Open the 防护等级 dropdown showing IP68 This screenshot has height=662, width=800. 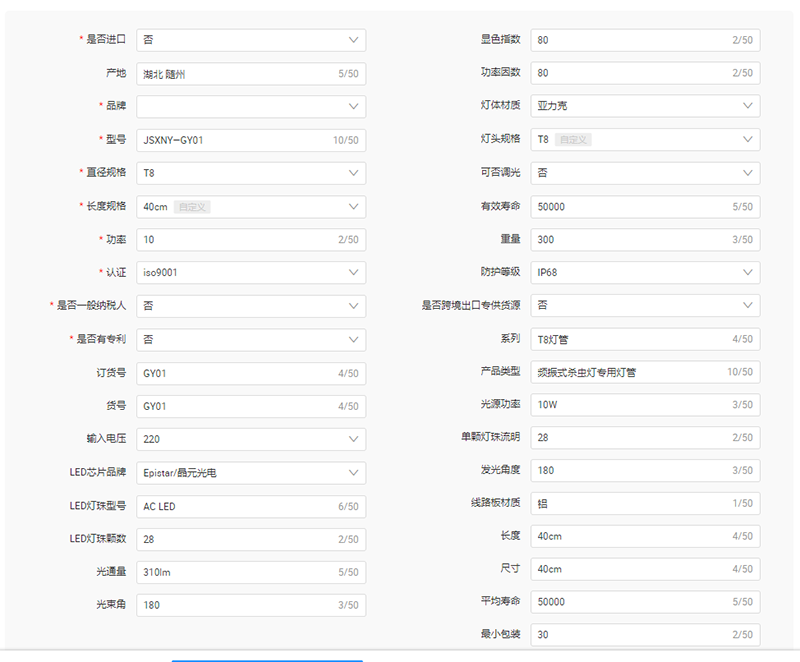643,272
